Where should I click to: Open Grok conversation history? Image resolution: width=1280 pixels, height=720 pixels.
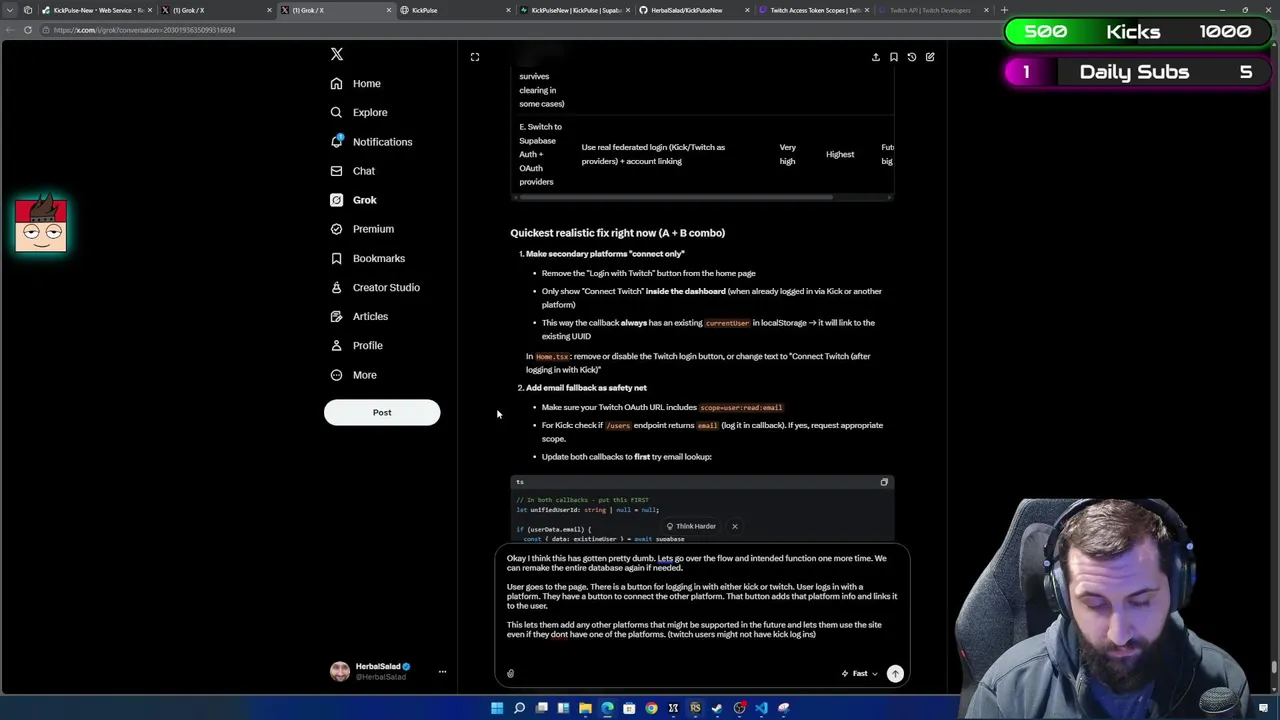(x=911, y=57)
